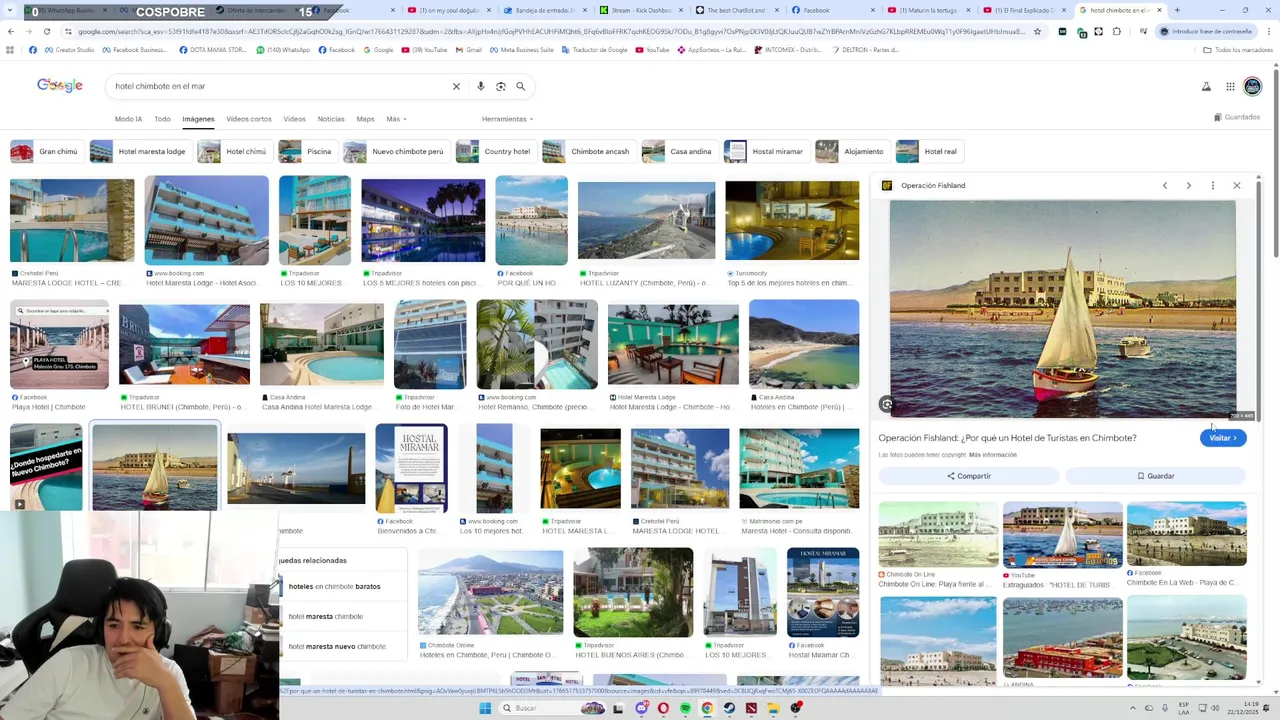Open Spotify from the taskbar

[x=685, y=708]
